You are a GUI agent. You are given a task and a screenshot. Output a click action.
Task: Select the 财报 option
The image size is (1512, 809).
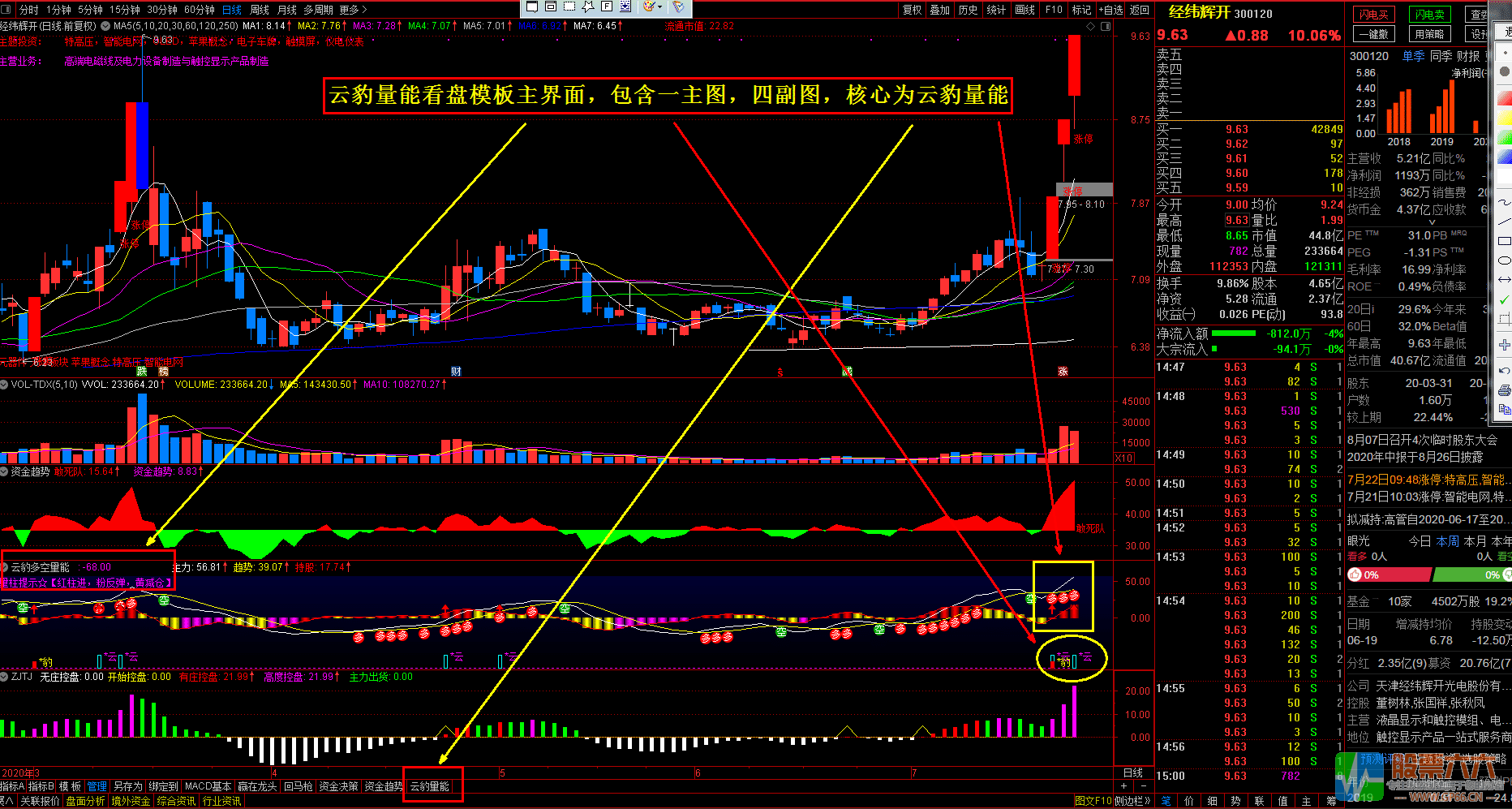click(x=1468, y=56)
